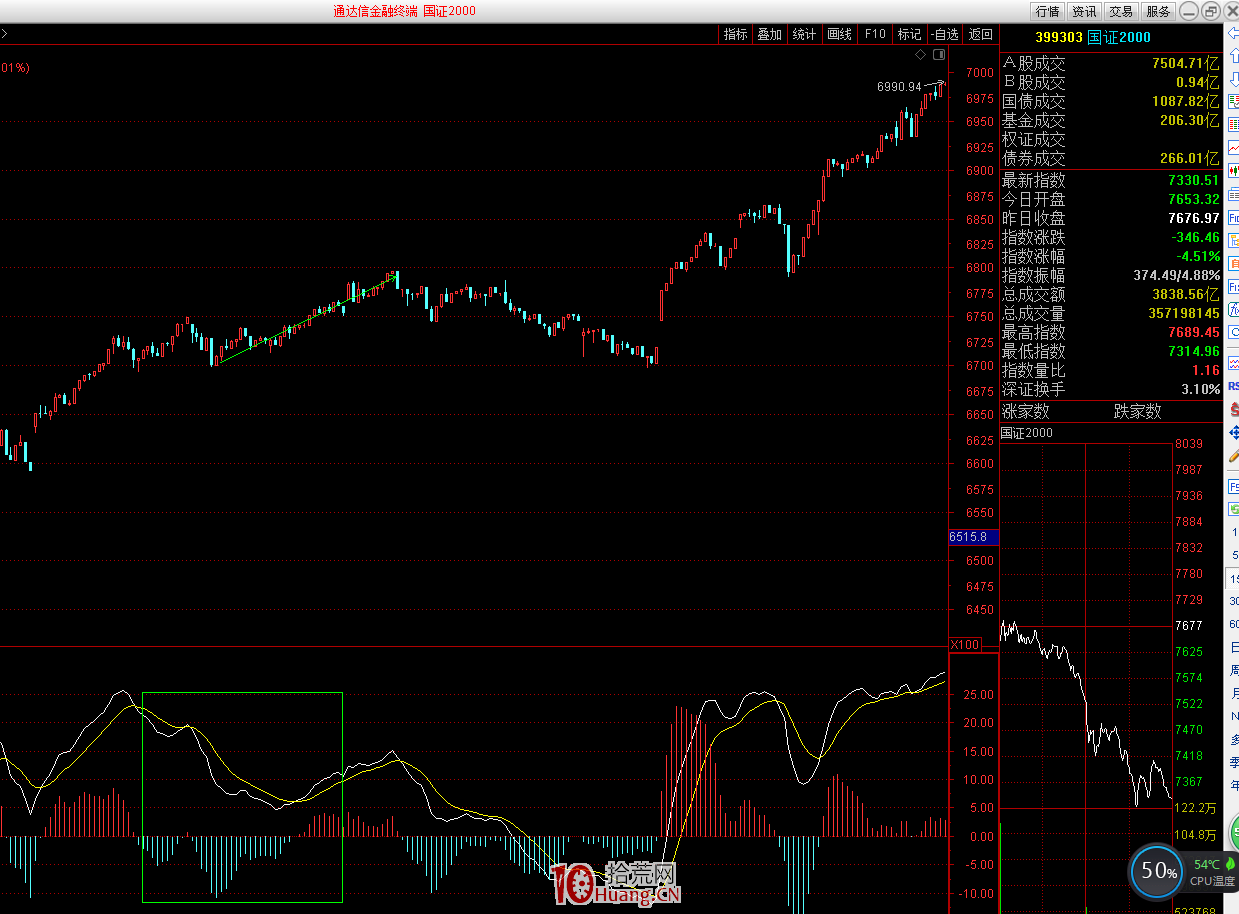Click the B股成交 row label

click(1034, 82)
